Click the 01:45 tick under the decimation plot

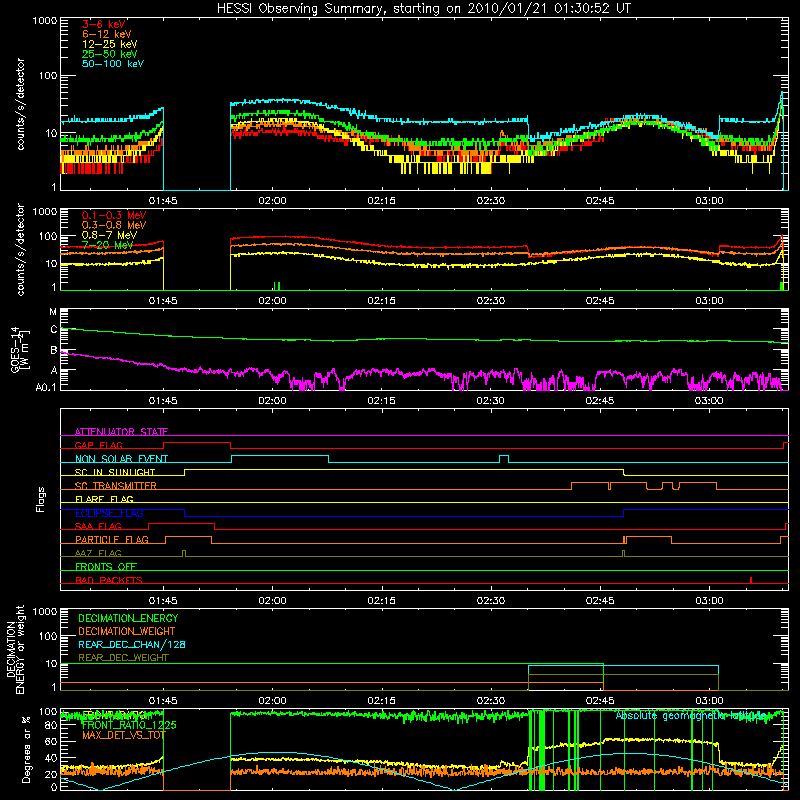(x=163, y=701)
